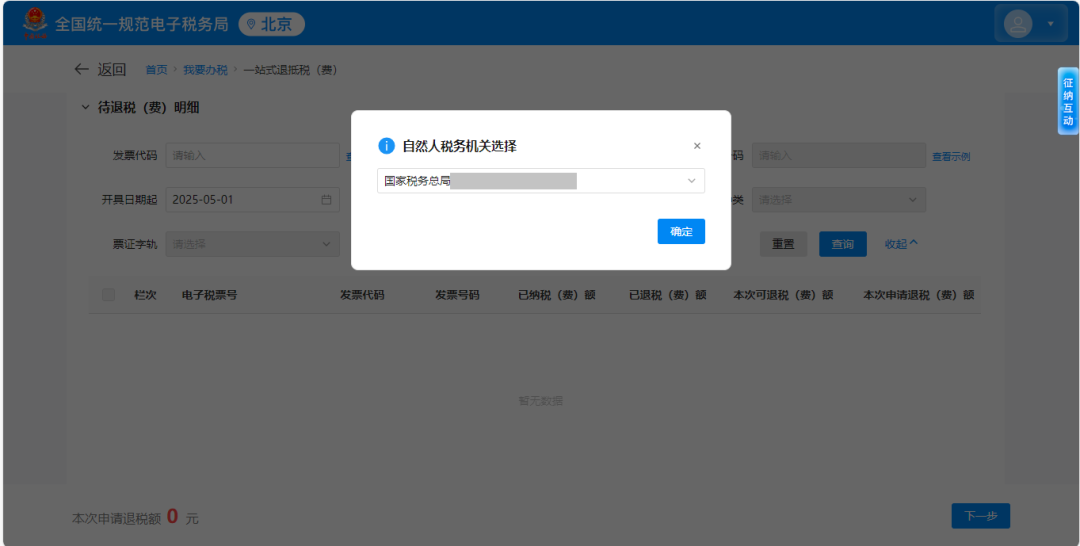Screen dimensions: 1080x546
Task: Click the 已纳税（费）额 column header
Action: tap(557, 295)
